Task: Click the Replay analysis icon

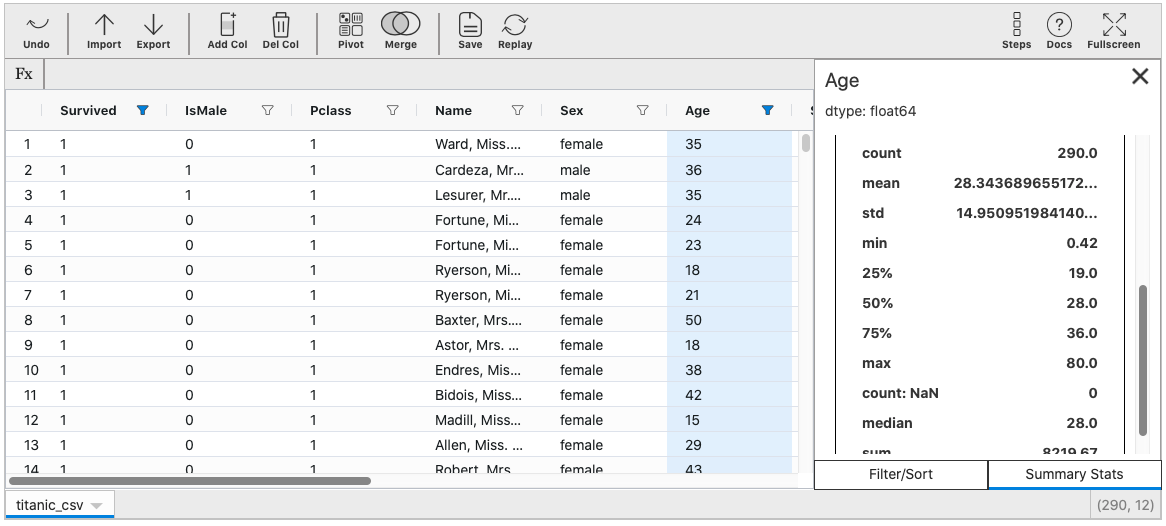Action: pyautogui.click(x=515, y=31)
